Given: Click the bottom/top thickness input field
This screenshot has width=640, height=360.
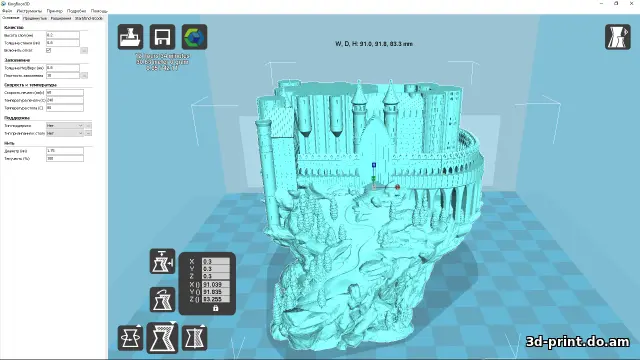Looking at the screenshot, I should click(63, 68).
